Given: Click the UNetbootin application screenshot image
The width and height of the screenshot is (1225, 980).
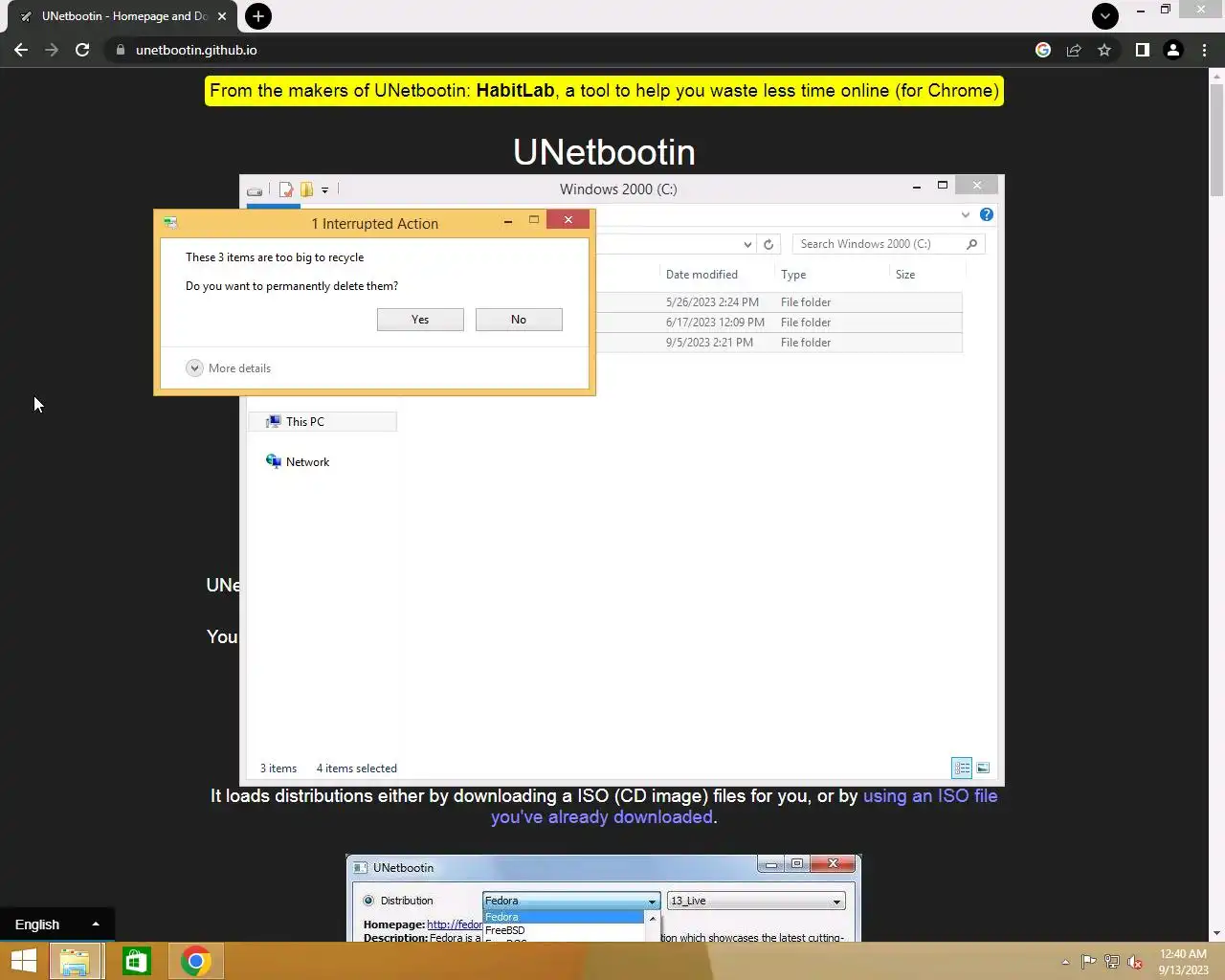Looking at the screenshot, I should (604, 898).
